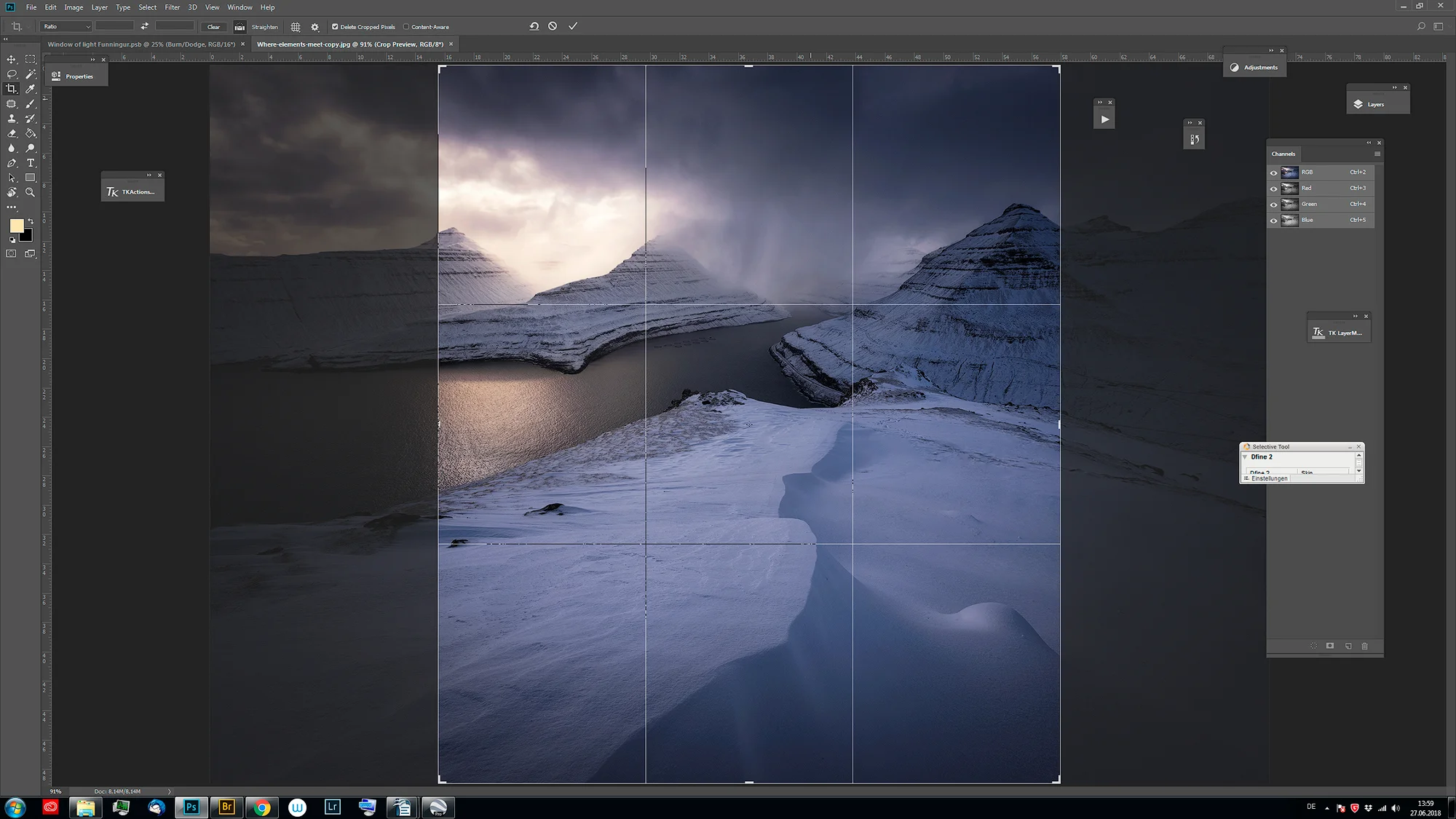The height and width of the screenshot is (819, 1456).
Task: Select the Eraser tool
Action: [x=12, y=133]
